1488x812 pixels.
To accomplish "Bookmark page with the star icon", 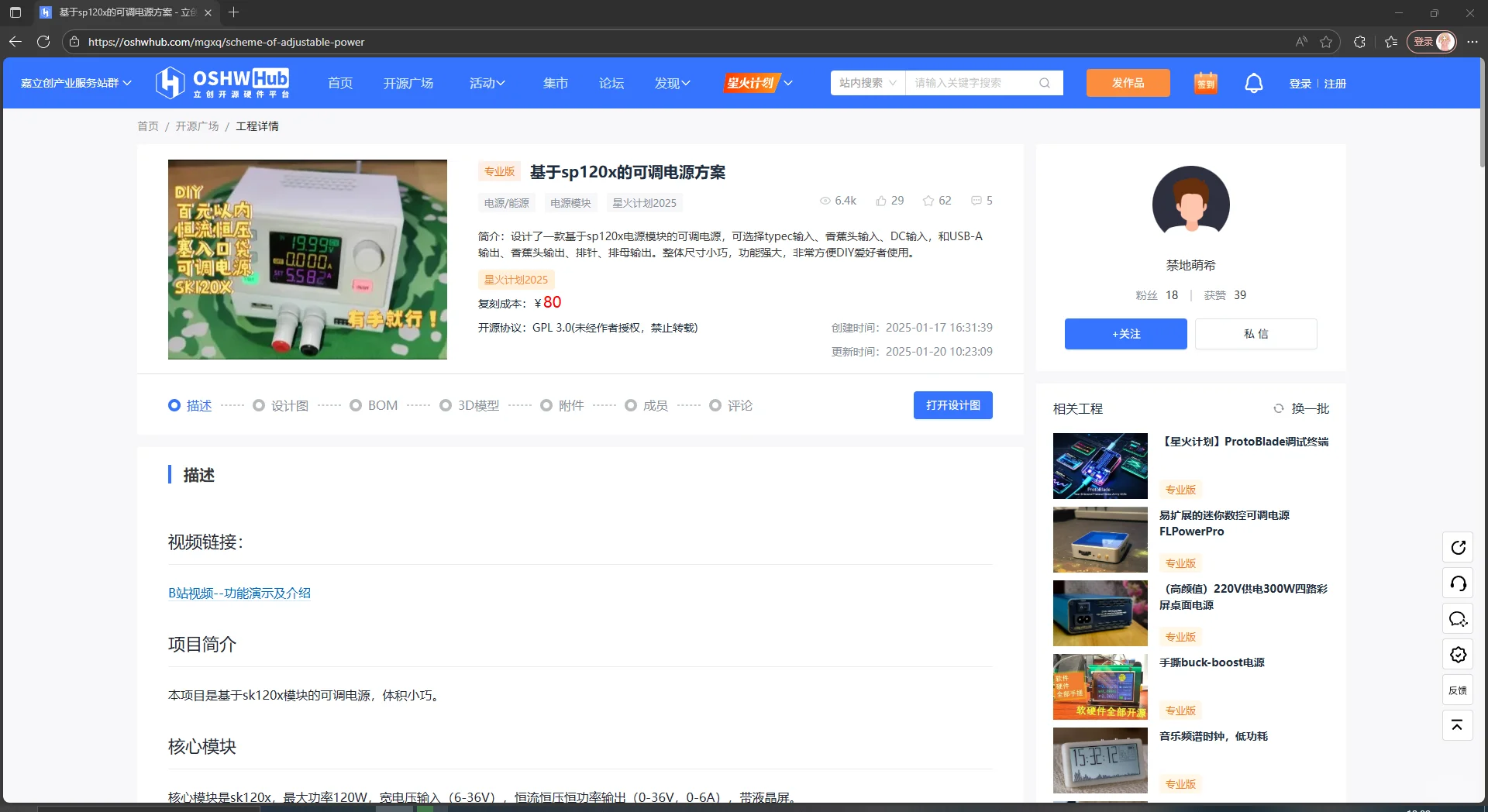I will pyautogui.click(x=1326, y=42).
